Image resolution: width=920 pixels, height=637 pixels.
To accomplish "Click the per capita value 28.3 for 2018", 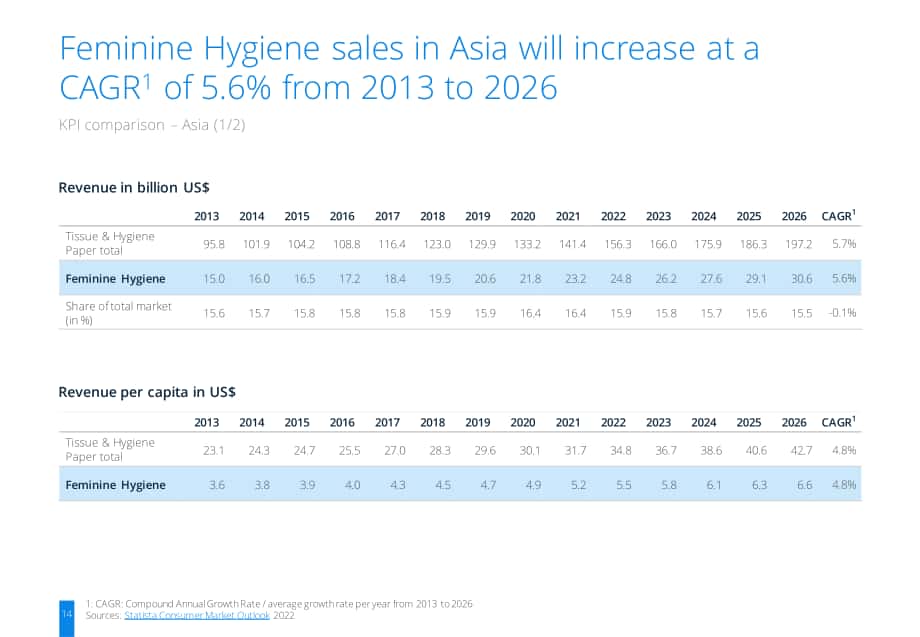I will point(440,450).
